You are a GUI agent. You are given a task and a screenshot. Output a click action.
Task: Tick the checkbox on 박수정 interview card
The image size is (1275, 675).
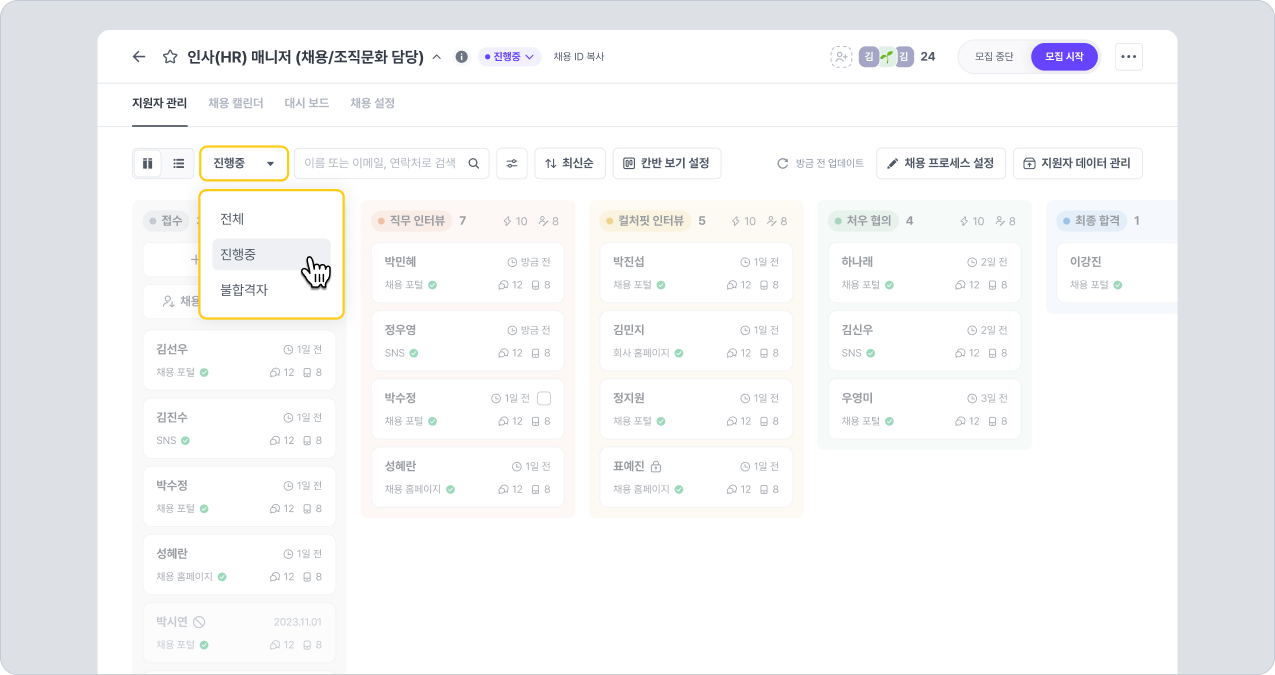point(544,398)
